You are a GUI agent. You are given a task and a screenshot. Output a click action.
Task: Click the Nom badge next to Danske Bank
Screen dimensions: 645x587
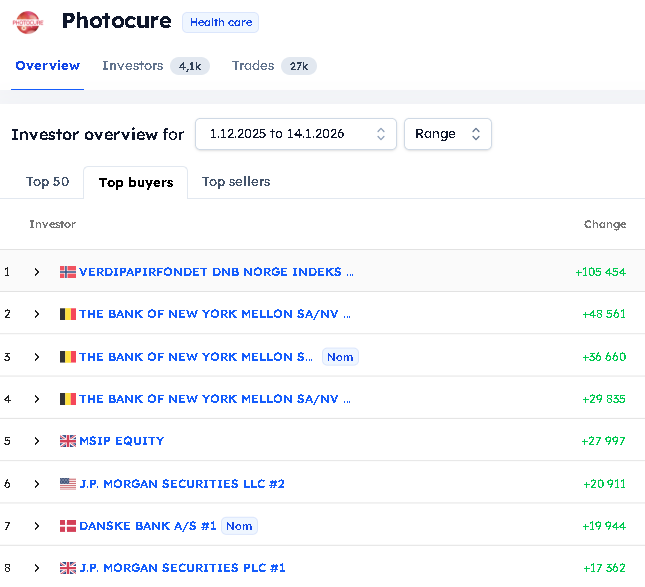click(239, 526)
